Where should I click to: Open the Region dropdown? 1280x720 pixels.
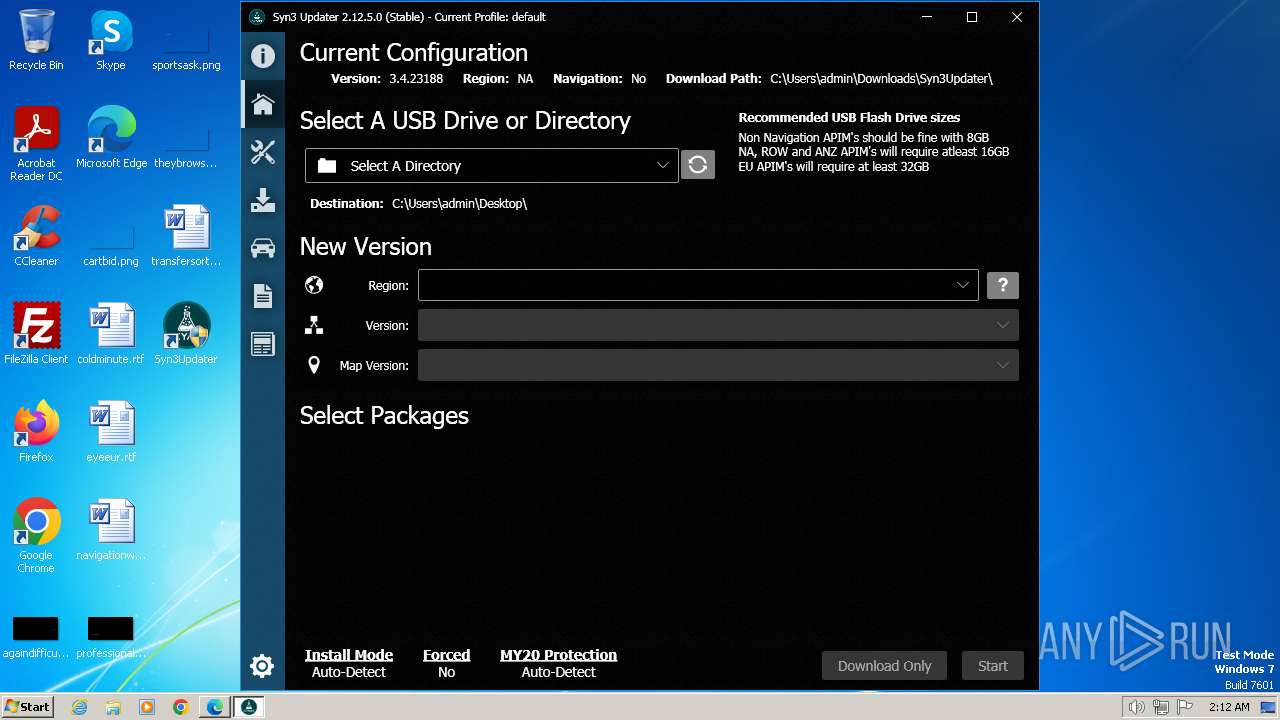click(x=697, y=285)
